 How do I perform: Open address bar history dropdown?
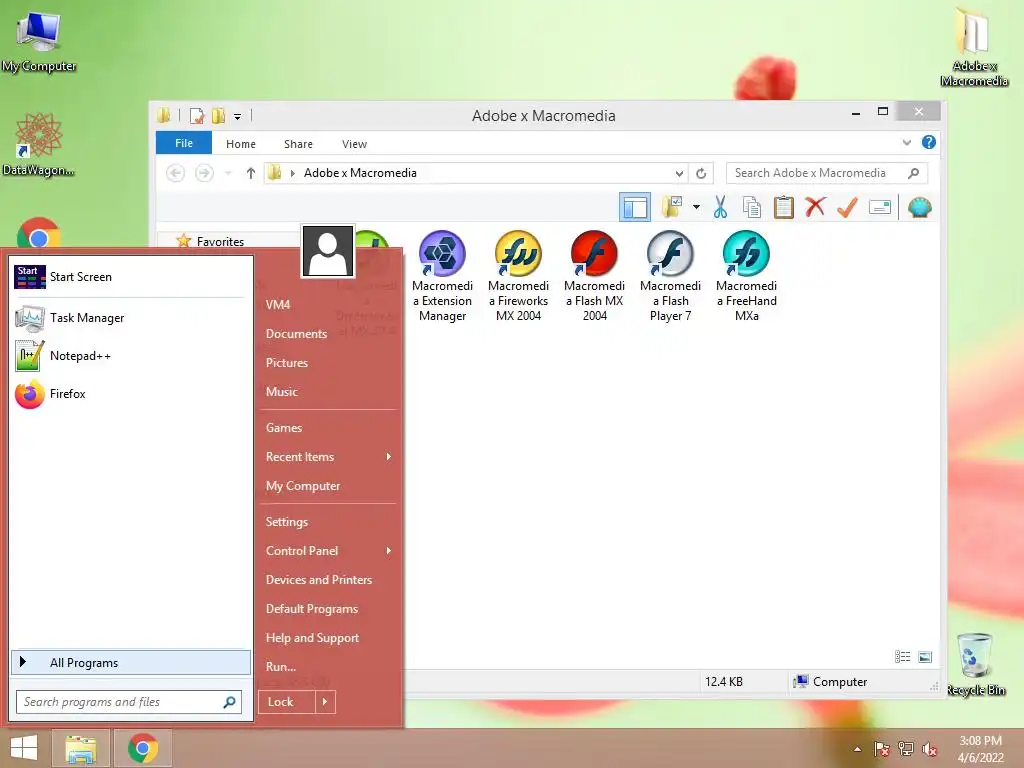[x=679, y=173]
